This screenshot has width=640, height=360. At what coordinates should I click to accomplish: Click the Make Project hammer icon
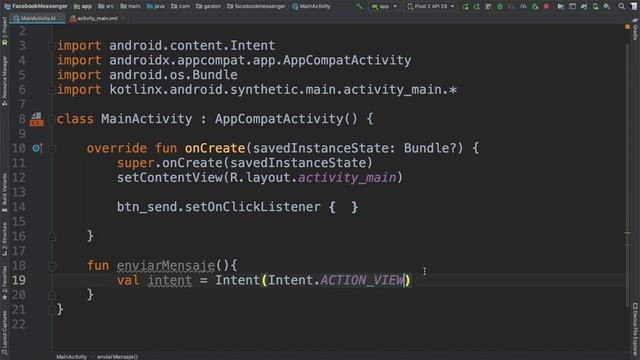click(359, 6)
